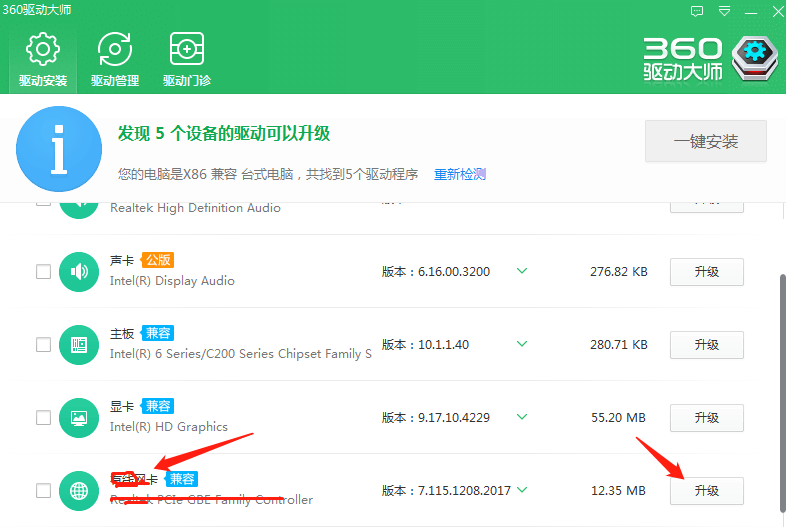The image size is (786, 527).
Task: Open the 驱动门诊 tab
Action: click(187, 60)
